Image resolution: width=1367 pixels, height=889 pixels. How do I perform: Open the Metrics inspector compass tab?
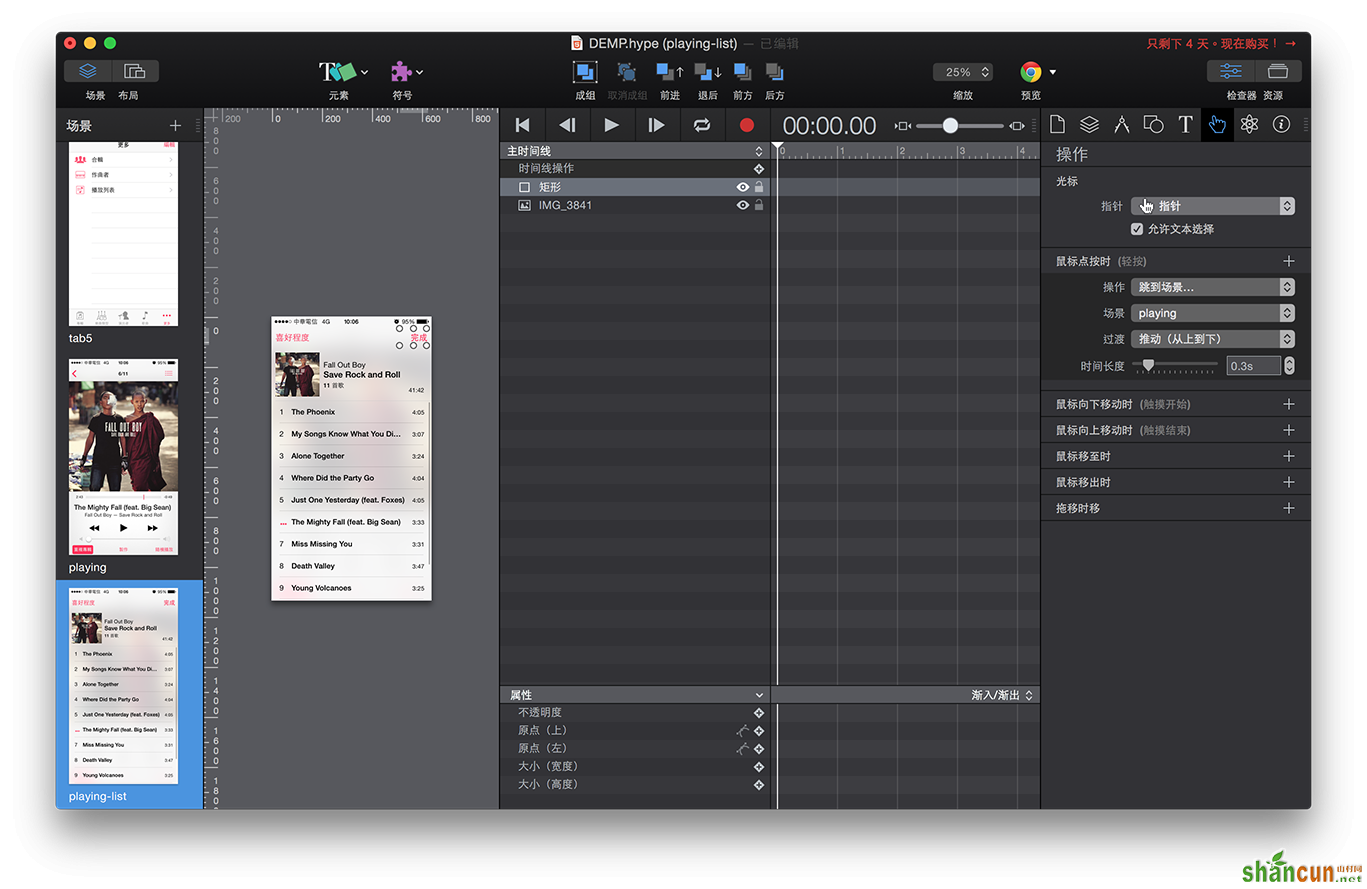[x=1121, y=125]
